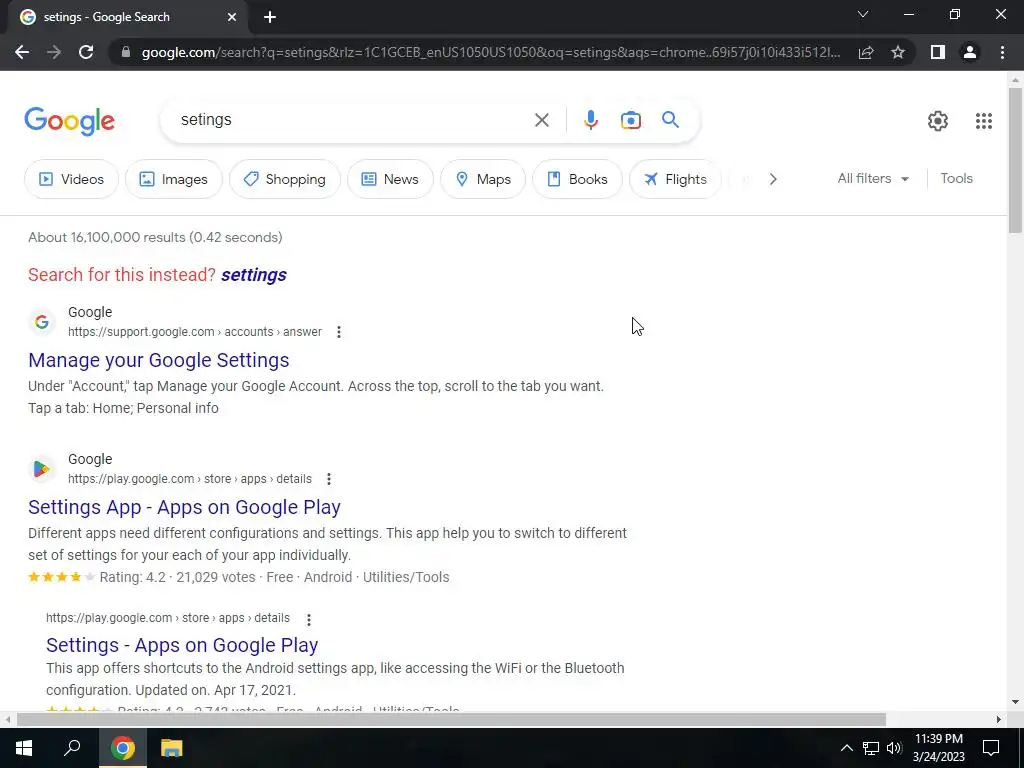Viewport: 1024px width, 768px height.
Task: Open network status tray icon
Action: [x=871, y=748]
